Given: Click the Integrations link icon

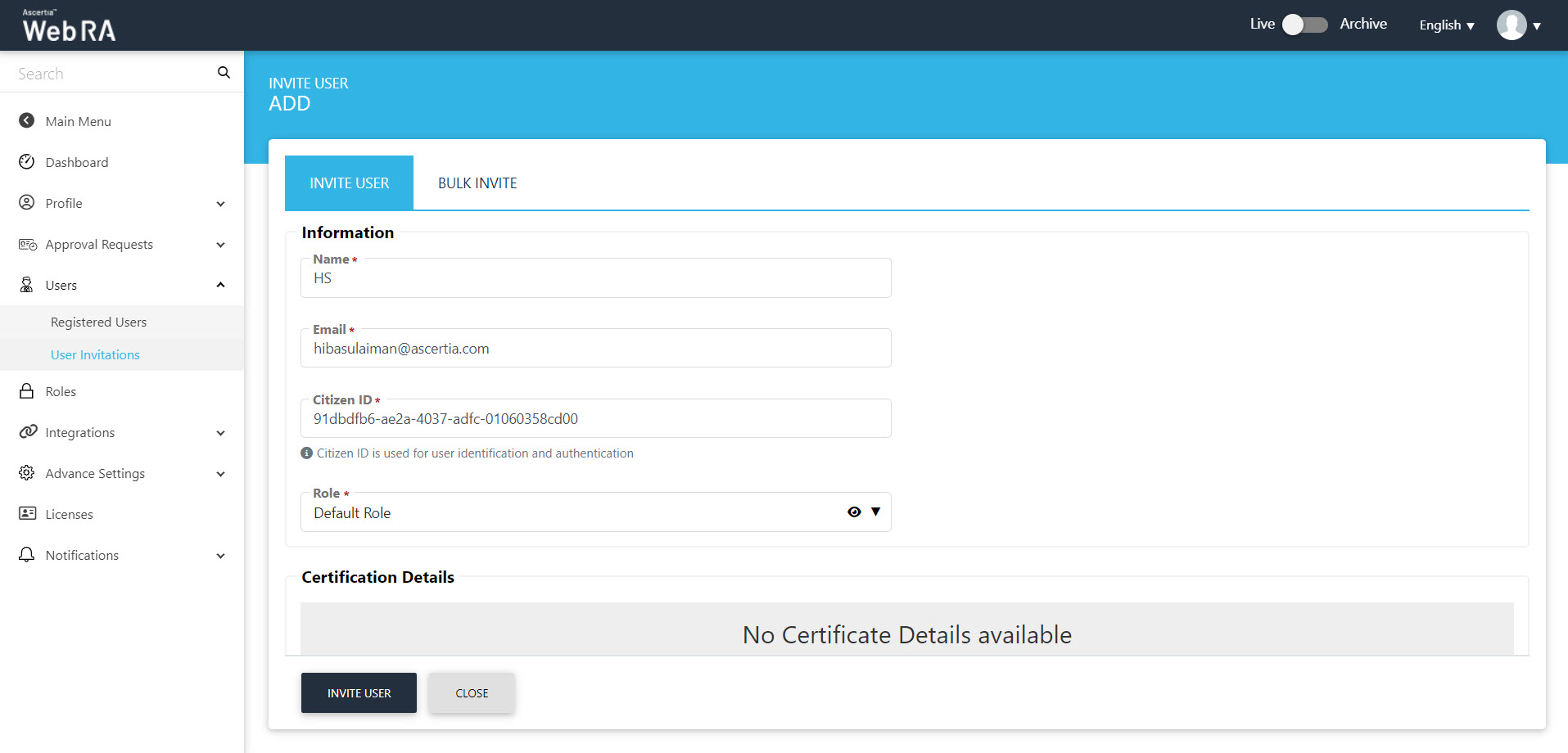Looking at the screenshot, I should [x=28, y=432].
